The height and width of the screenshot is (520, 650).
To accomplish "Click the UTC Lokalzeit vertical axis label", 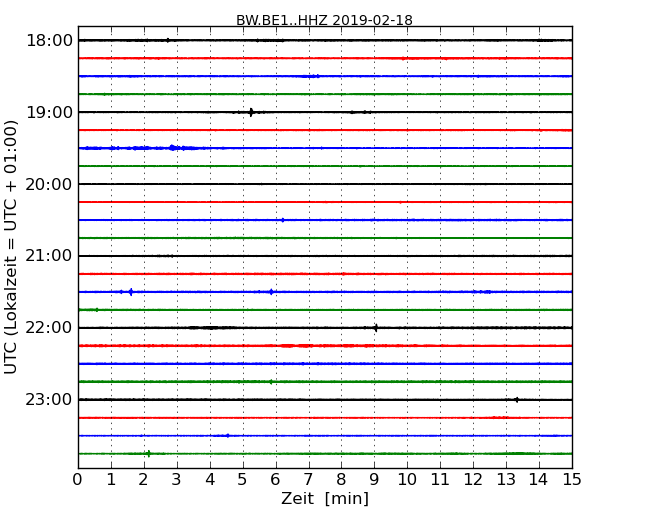I will pyautogui.click(x=11, y=247).
